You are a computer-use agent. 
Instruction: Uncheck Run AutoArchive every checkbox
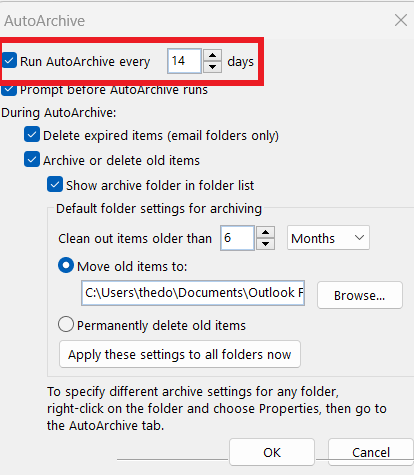coord(9,61)
